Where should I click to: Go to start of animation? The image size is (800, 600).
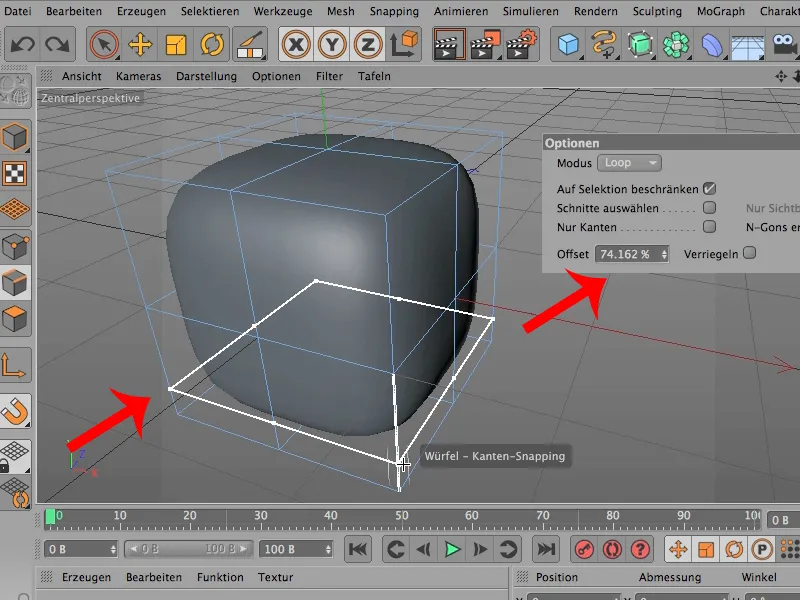click(358, 549)
